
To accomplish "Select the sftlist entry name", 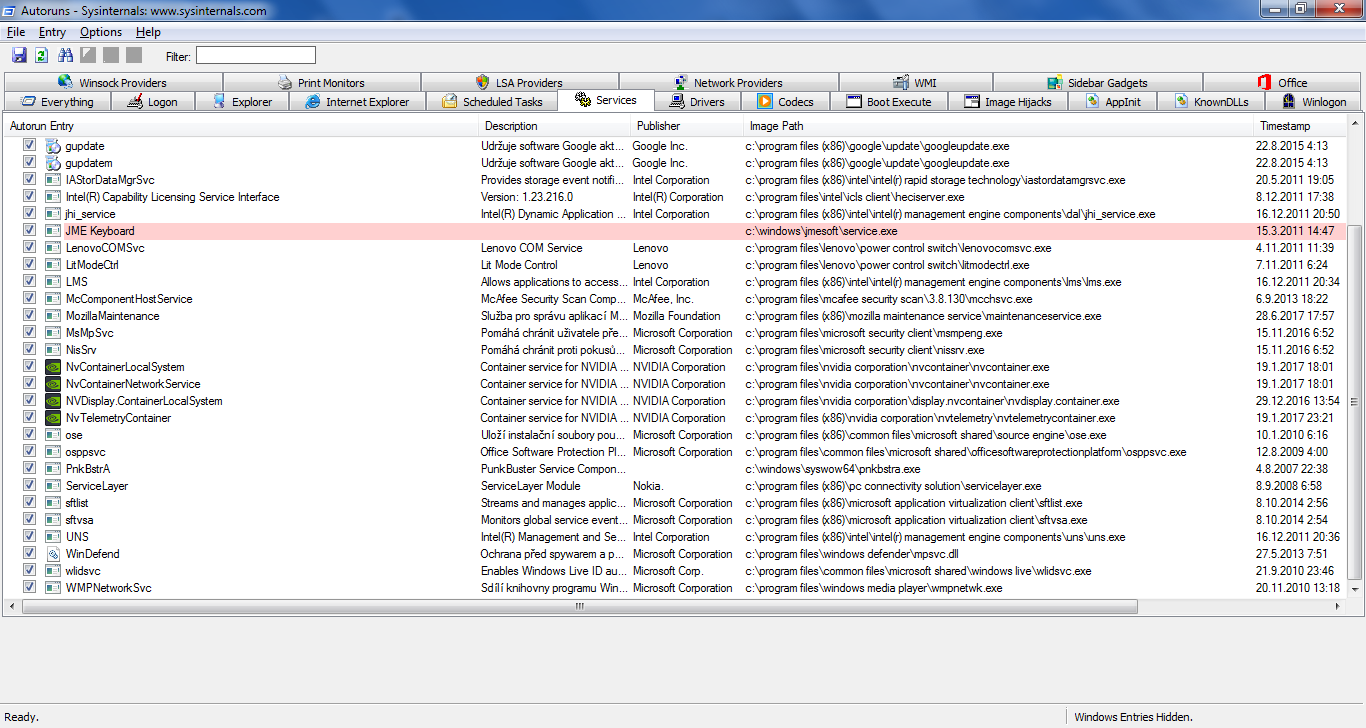I will (77, 503).
